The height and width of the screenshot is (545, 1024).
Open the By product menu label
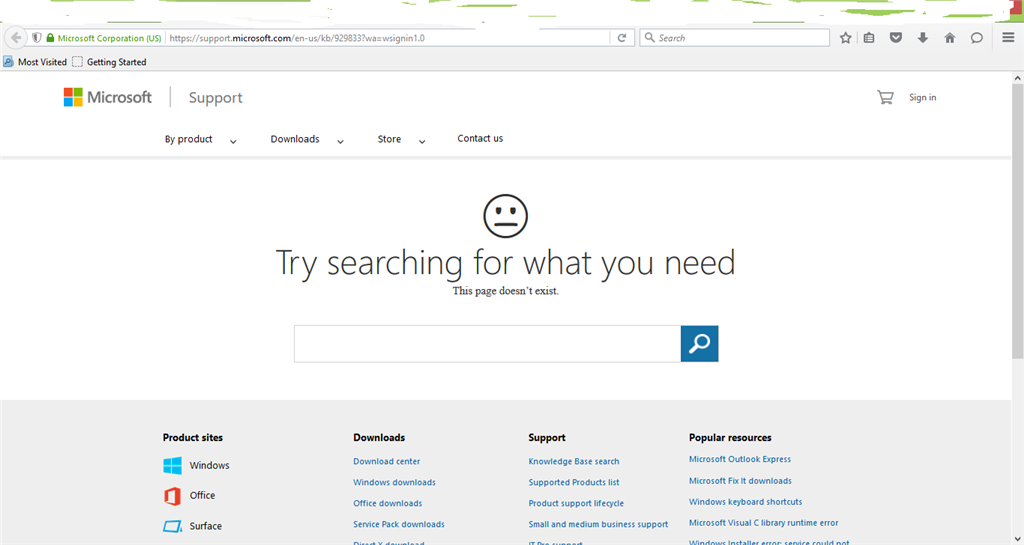[188, 139]
